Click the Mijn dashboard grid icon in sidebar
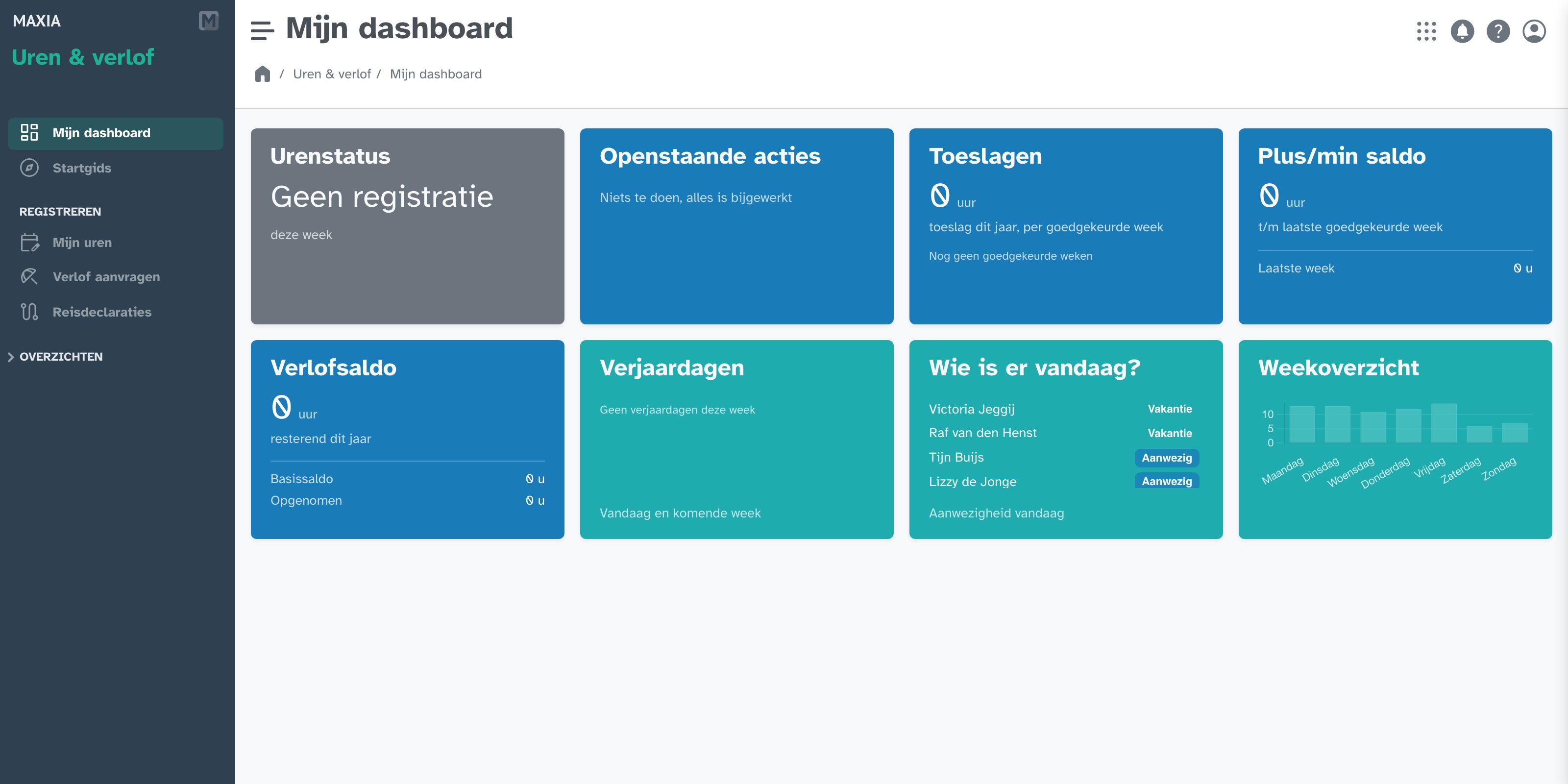Image resolution: width=1568 pixels, height=784 pixels. (29, 132)
